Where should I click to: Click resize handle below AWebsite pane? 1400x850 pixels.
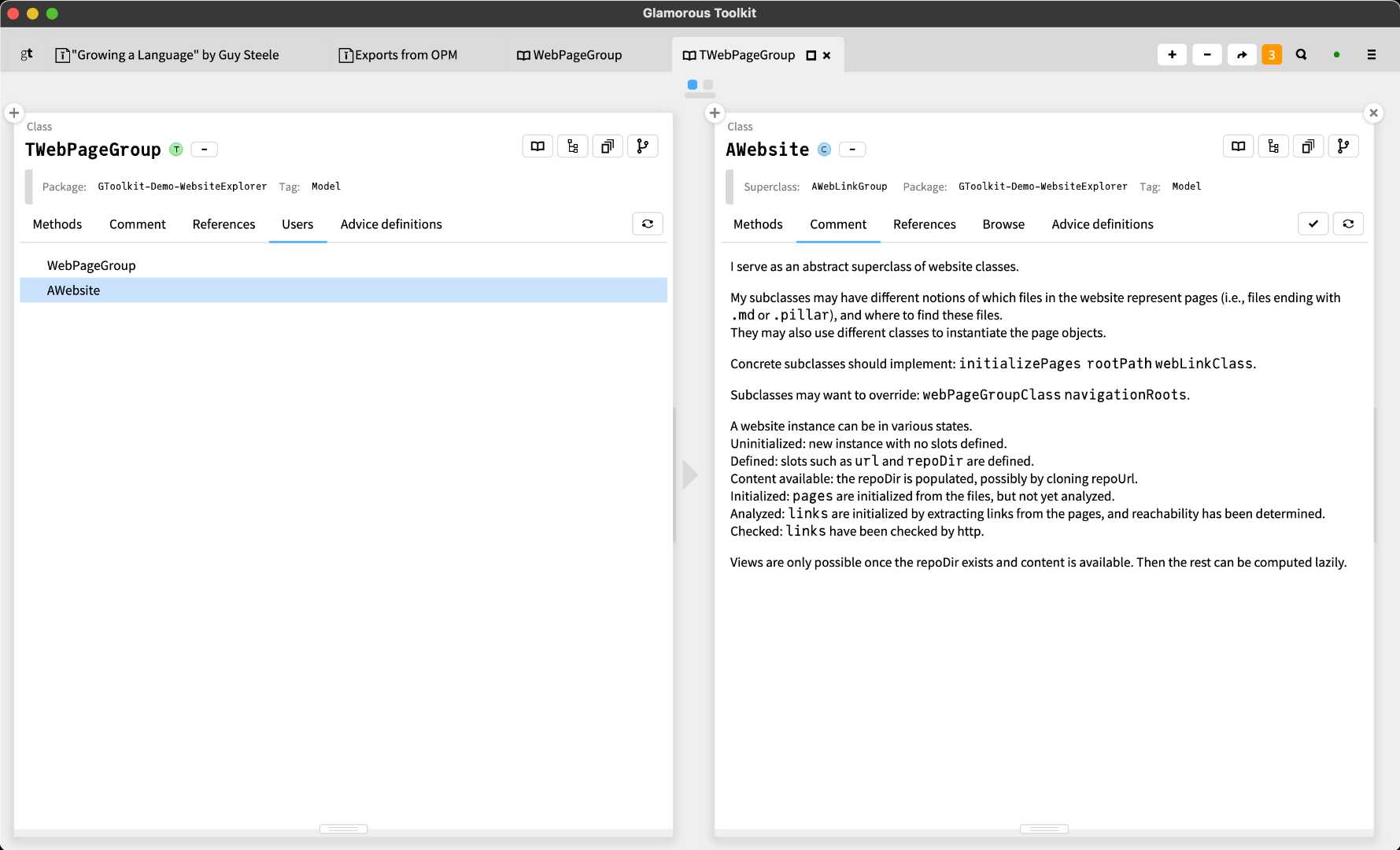click(x=1044, y=828)
